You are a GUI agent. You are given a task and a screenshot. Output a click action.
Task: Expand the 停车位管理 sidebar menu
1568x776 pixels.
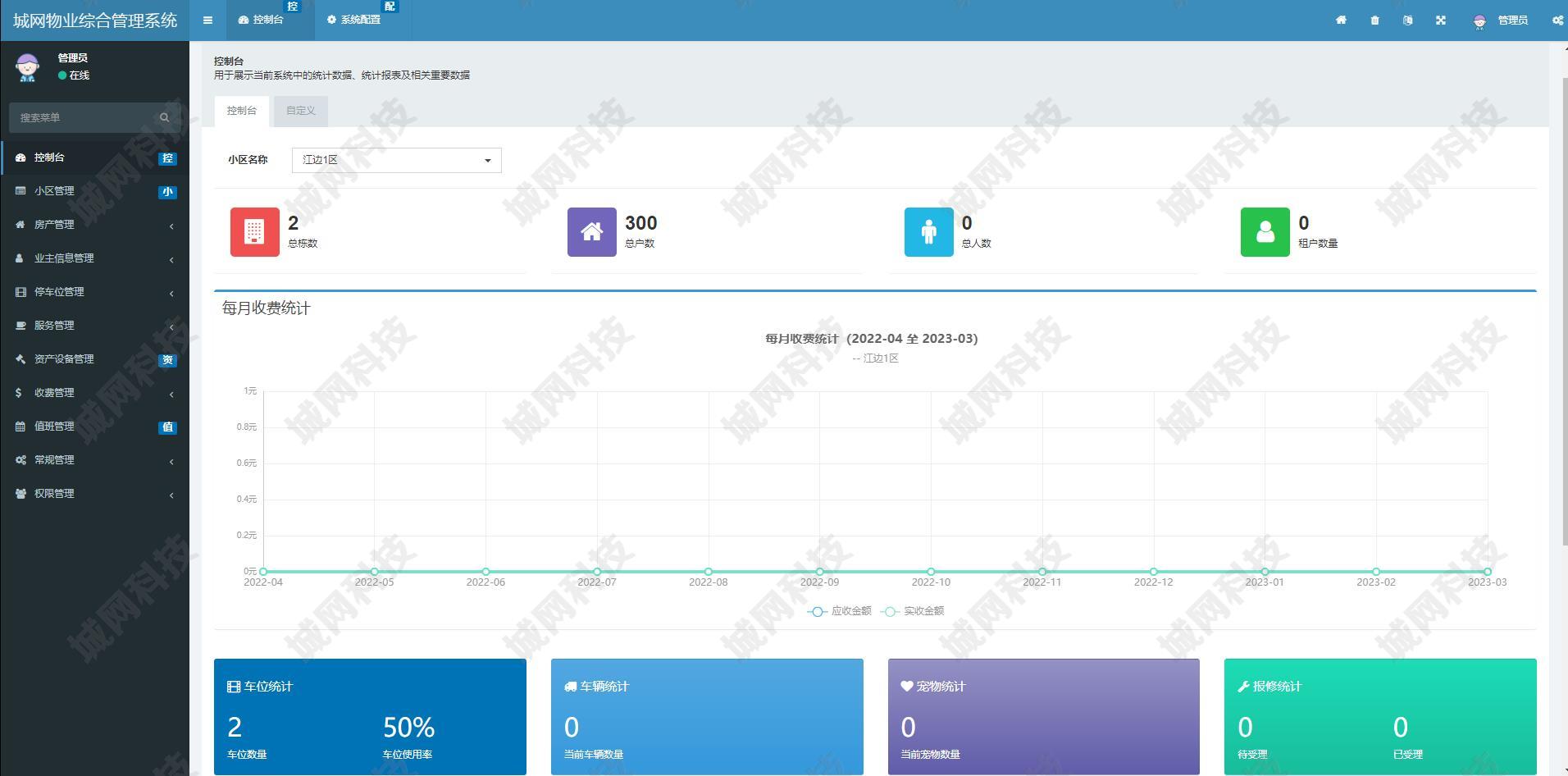tap(95, 292)
